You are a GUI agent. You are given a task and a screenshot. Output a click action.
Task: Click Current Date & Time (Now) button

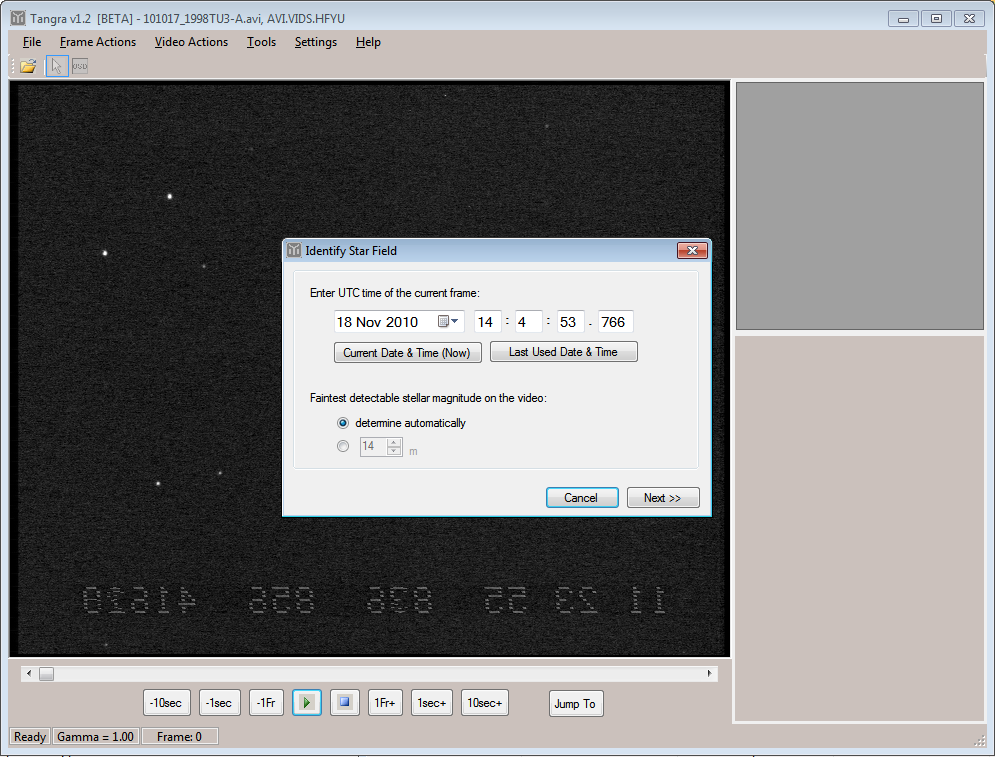pyautogui.click(x=408, y=352)
